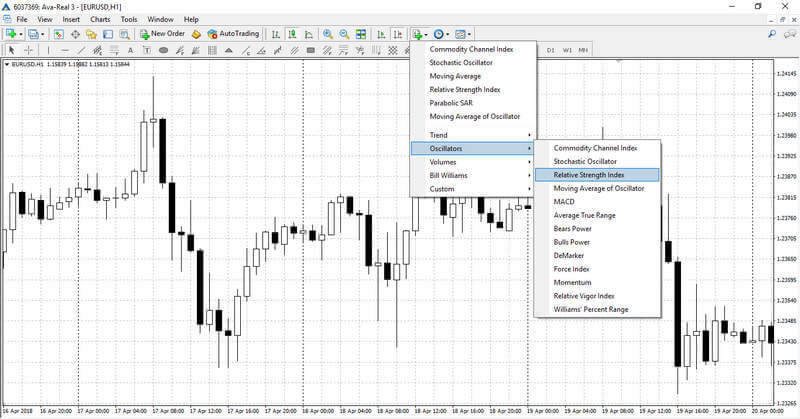This screenshot has width=800, height=419.
Task: Switch timeframe to D1
Action: [551, 50]
